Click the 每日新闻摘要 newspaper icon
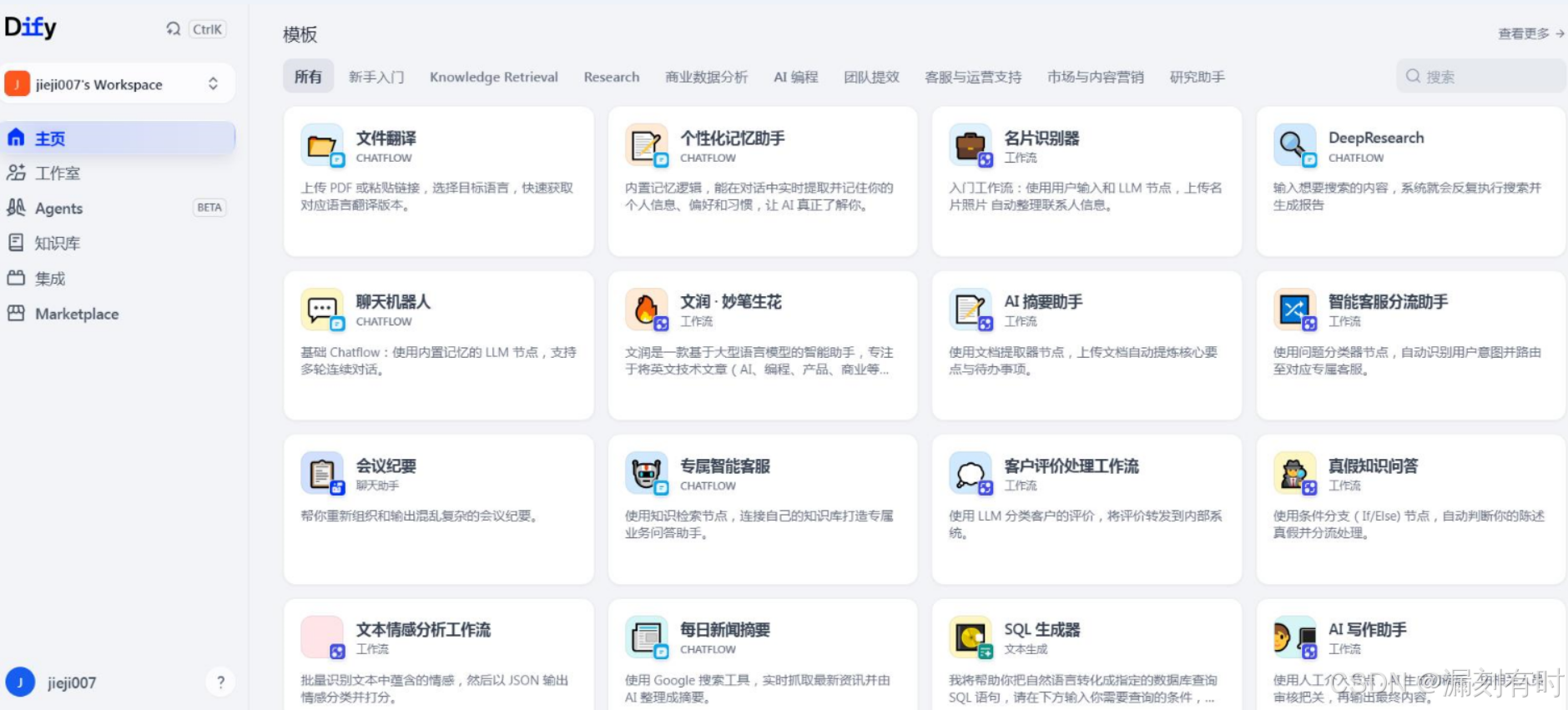1568x710 pixels. tap(647, 637)
